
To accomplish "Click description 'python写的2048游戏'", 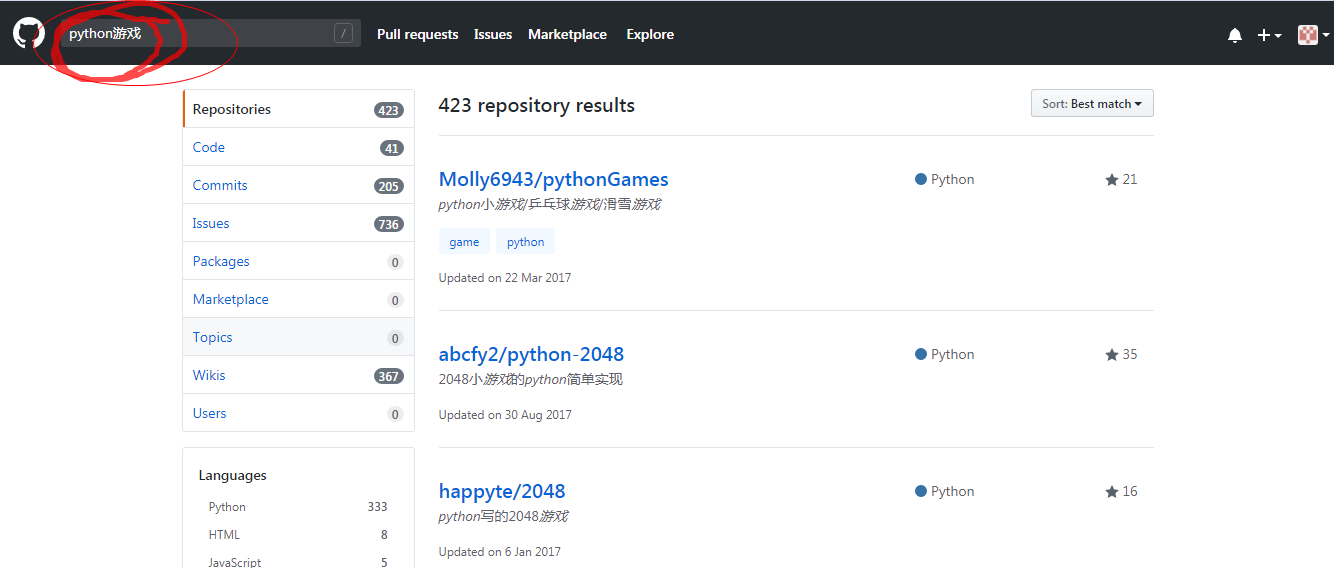I will coord(504,516).
